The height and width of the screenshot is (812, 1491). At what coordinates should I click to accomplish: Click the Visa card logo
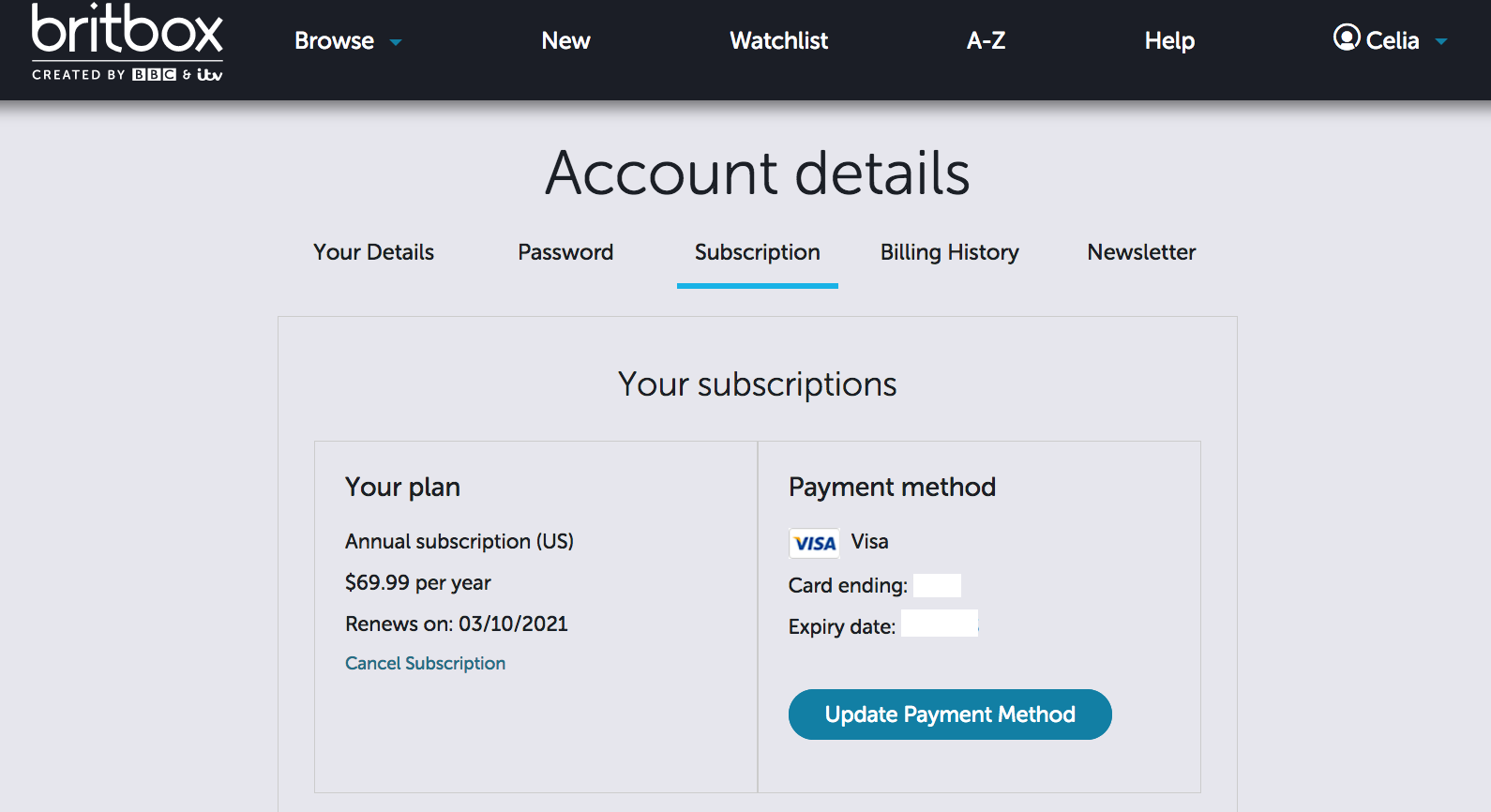tap(814, 543)
